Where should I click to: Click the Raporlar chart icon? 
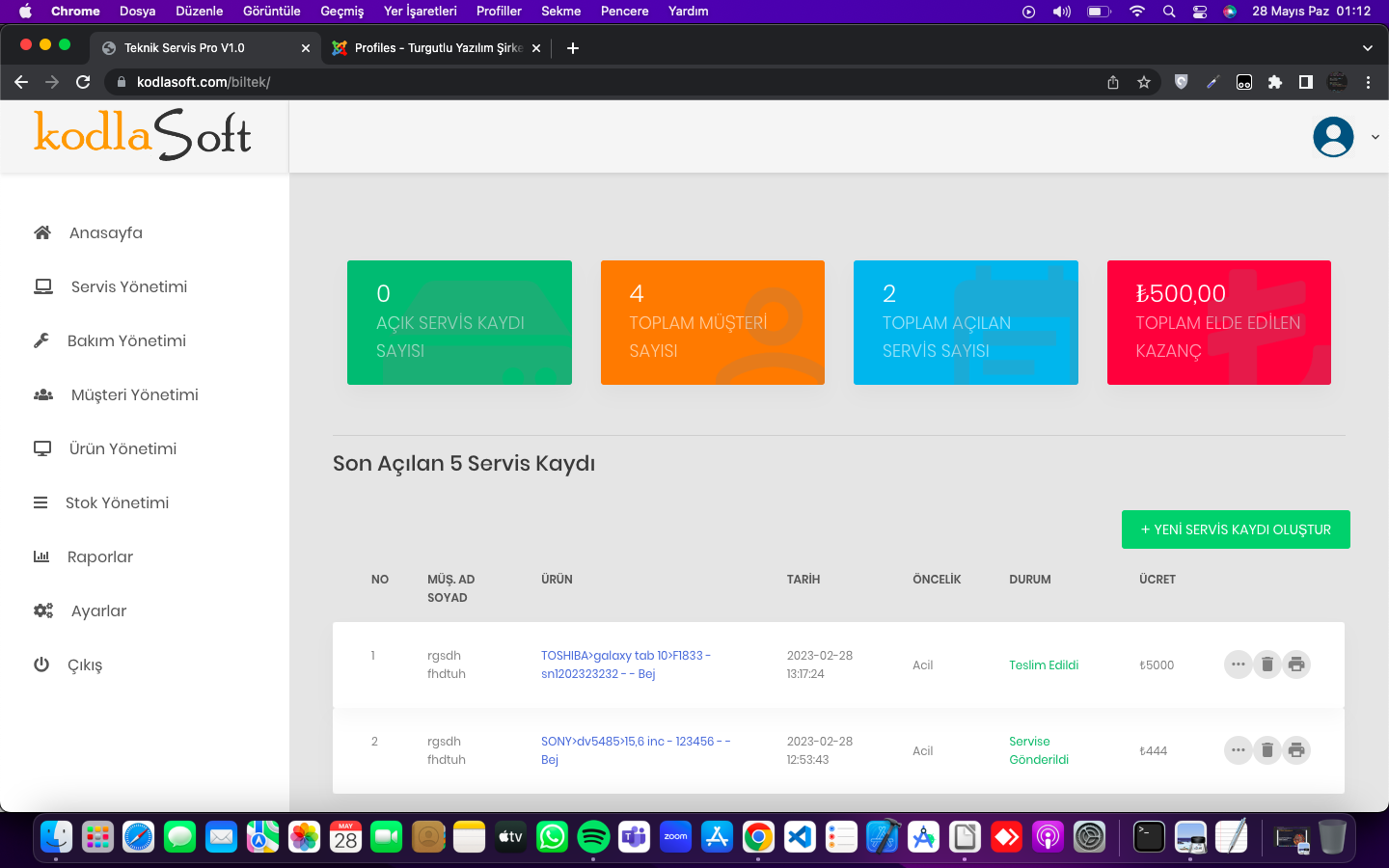tap(41, 556)
